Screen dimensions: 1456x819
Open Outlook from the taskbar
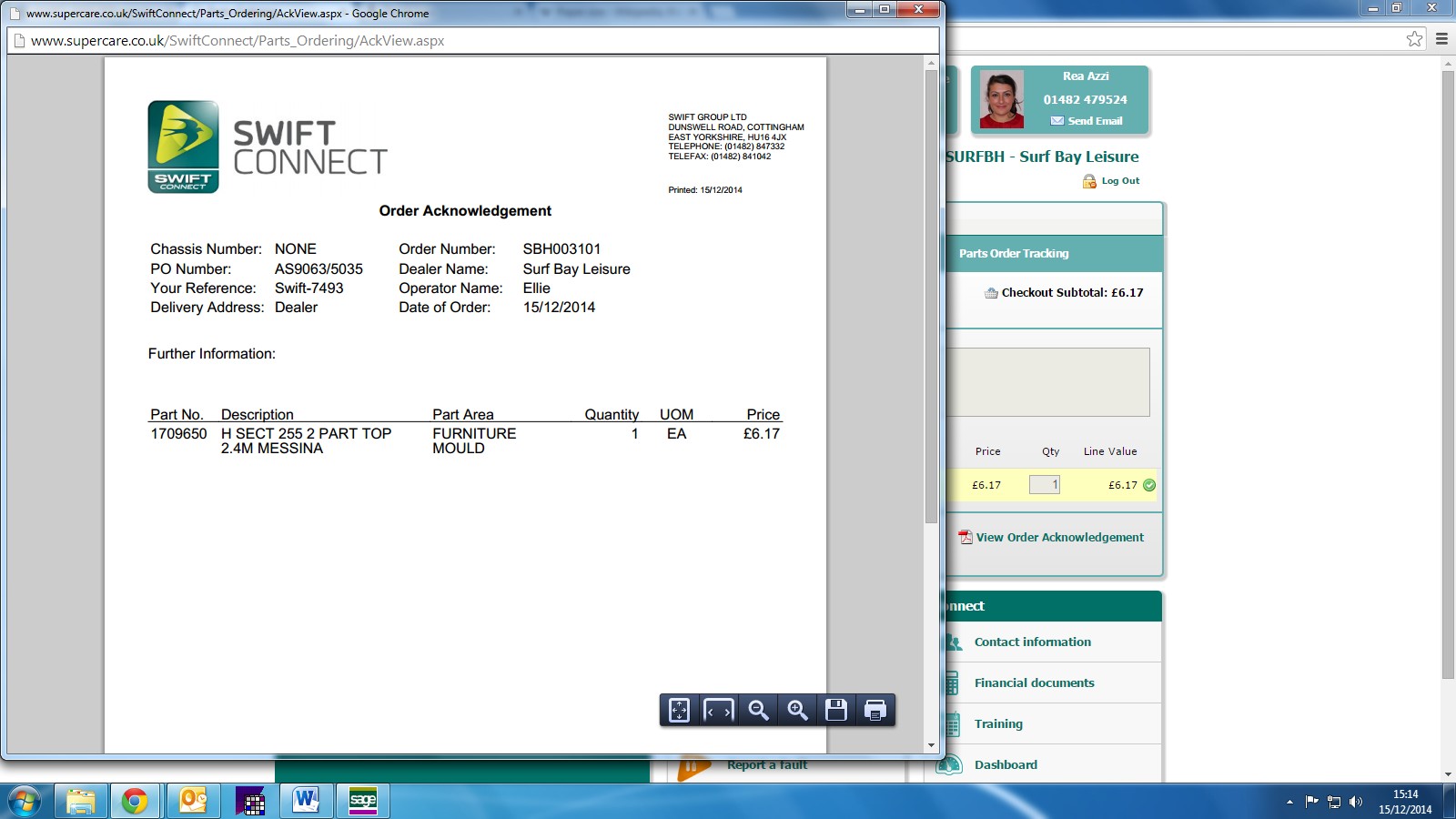click(x=193, y=801)
